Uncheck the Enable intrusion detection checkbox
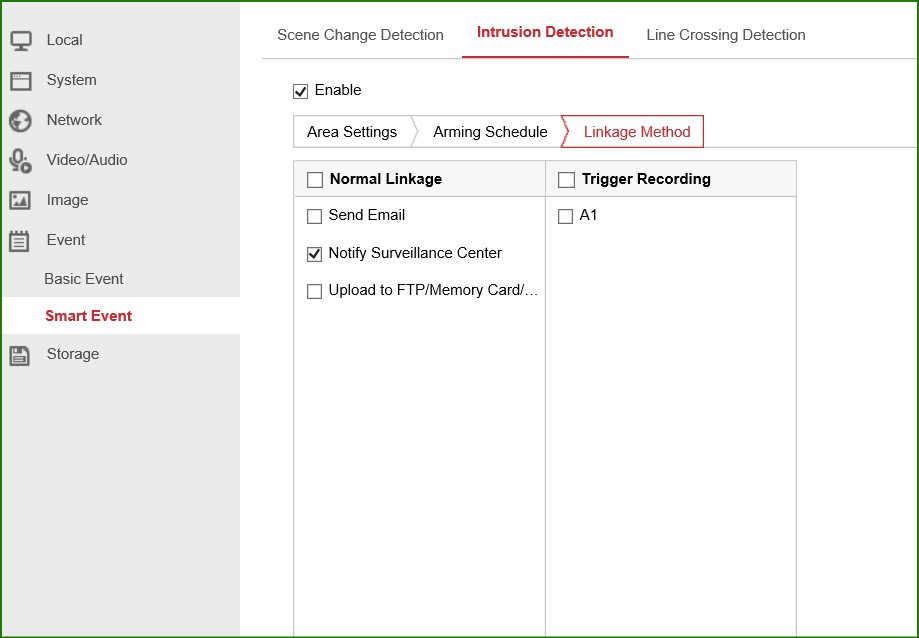The height and width of the screenshot is (638, 919). pyautogui.click(x=300, y=91)
